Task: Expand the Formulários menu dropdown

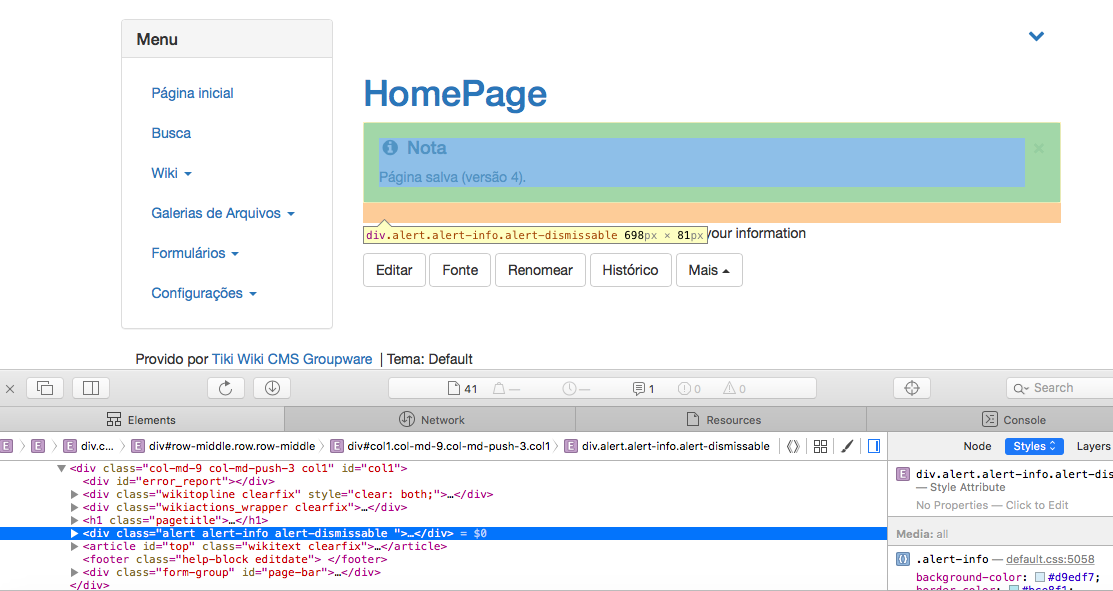Action: coord(195,253)
